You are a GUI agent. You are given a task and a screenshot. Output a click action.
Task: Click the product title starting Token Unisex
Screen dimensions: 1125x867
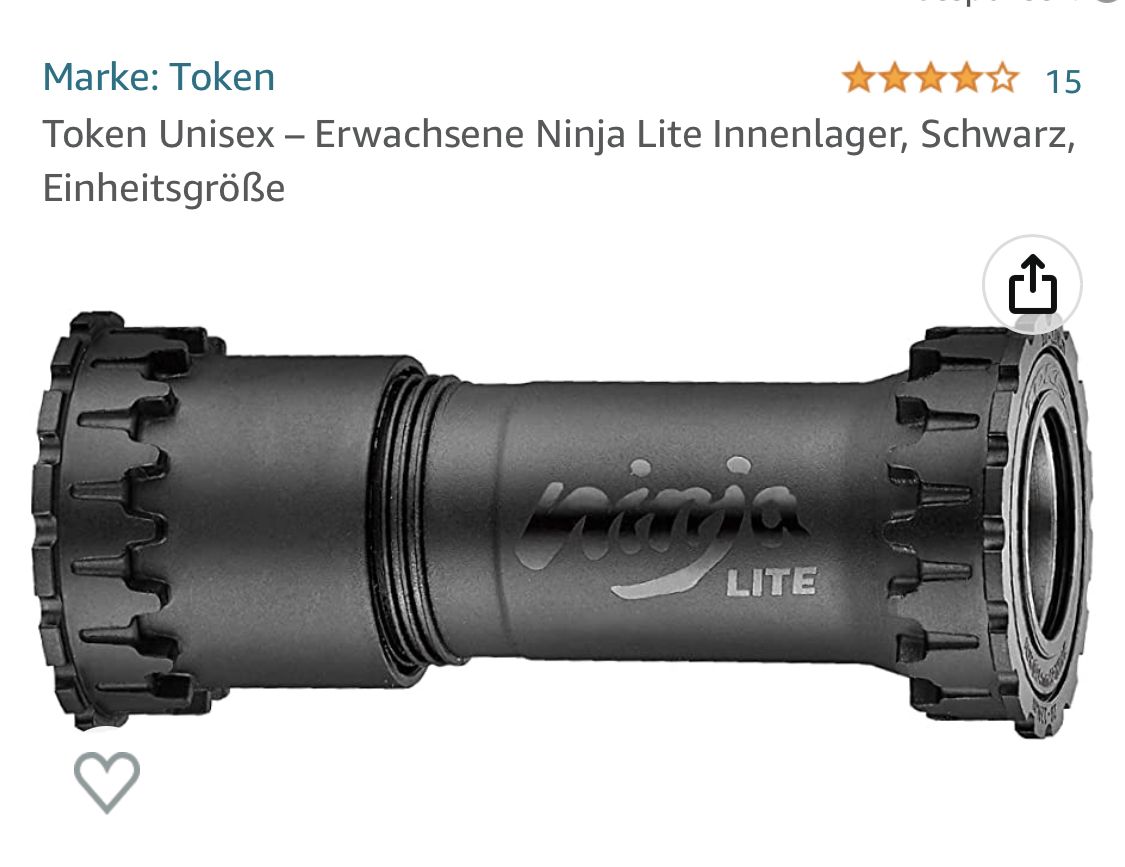coord(559,161)
